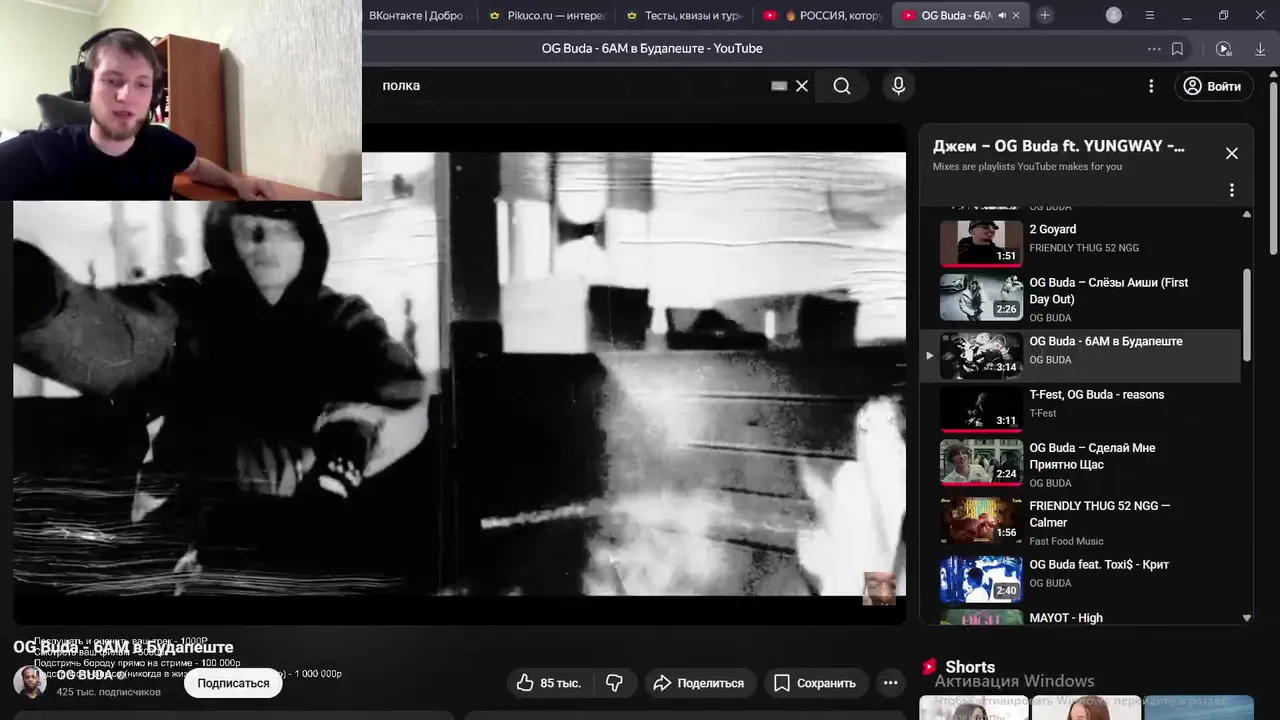
Task: Click the playlist vertical scrollbar thumb
Action: coord(1246,315)
